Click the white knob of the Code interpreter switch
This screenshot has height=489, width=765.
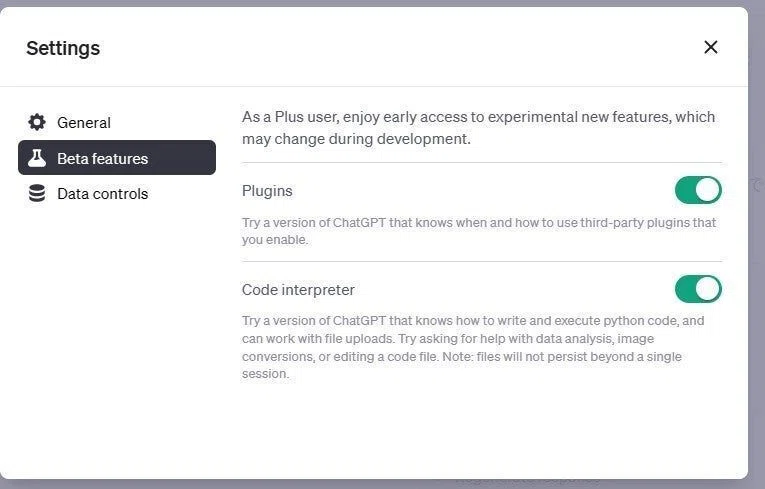click(x=708, y=289)
